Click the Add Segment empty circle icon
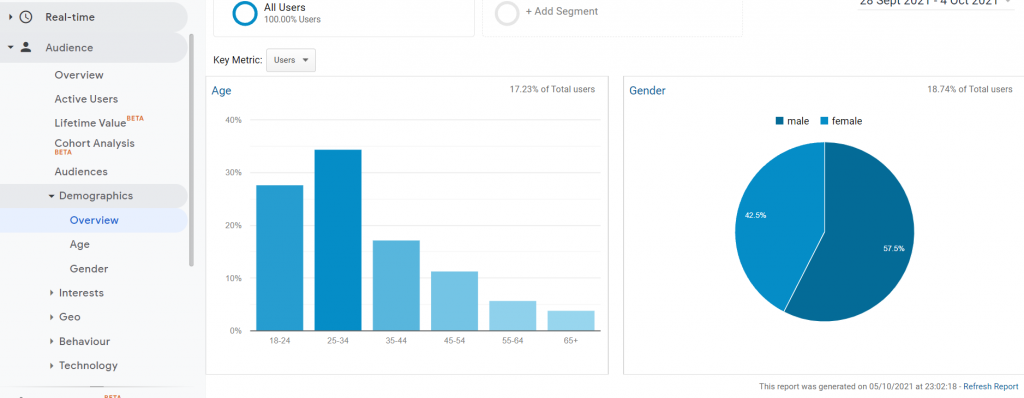Viewport: 1024px width, 398px height. tap(507, 13)
